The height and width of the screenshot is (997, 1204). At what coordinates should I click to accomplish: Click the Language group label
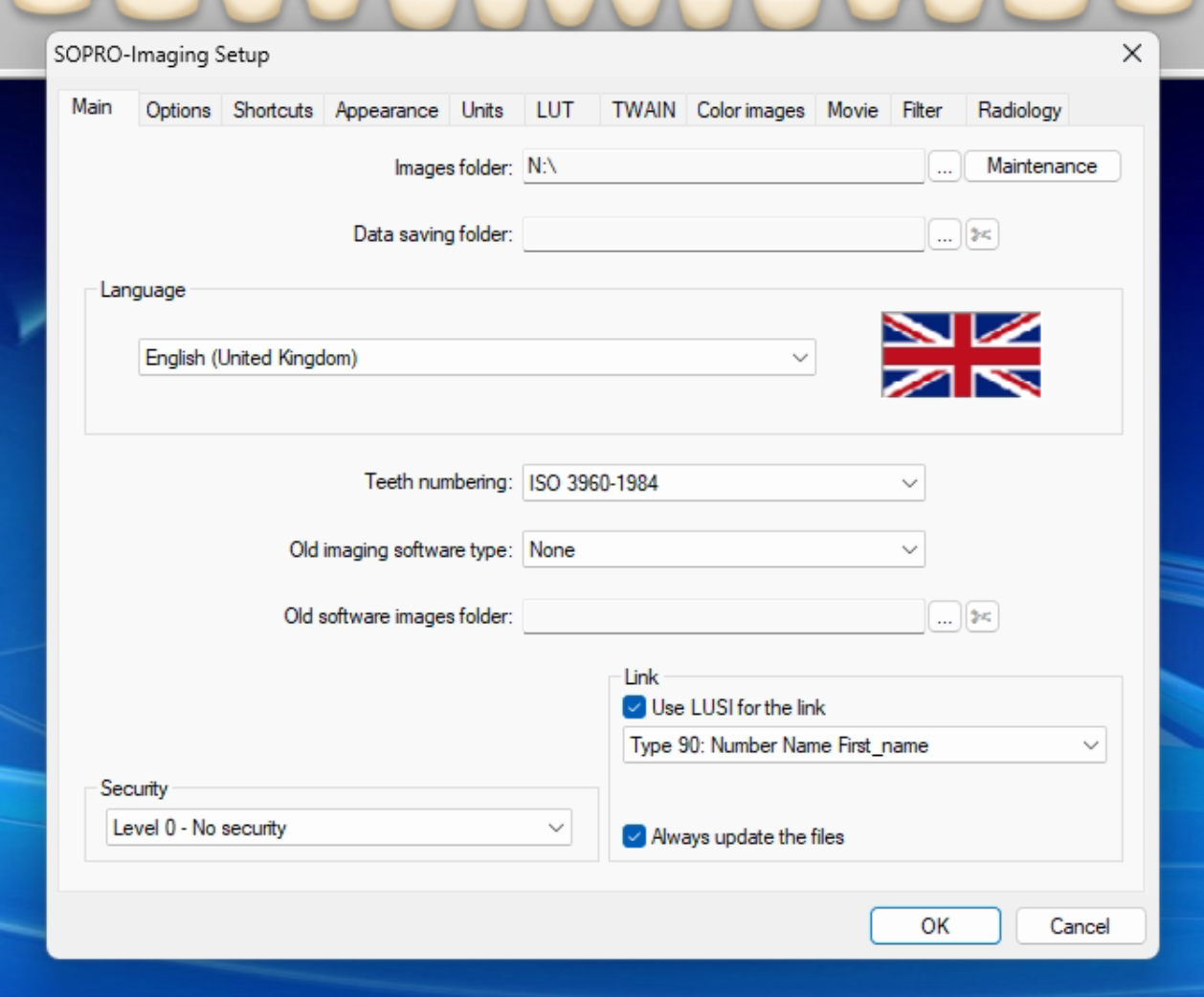pyautogui.click(x=143, y=290)
